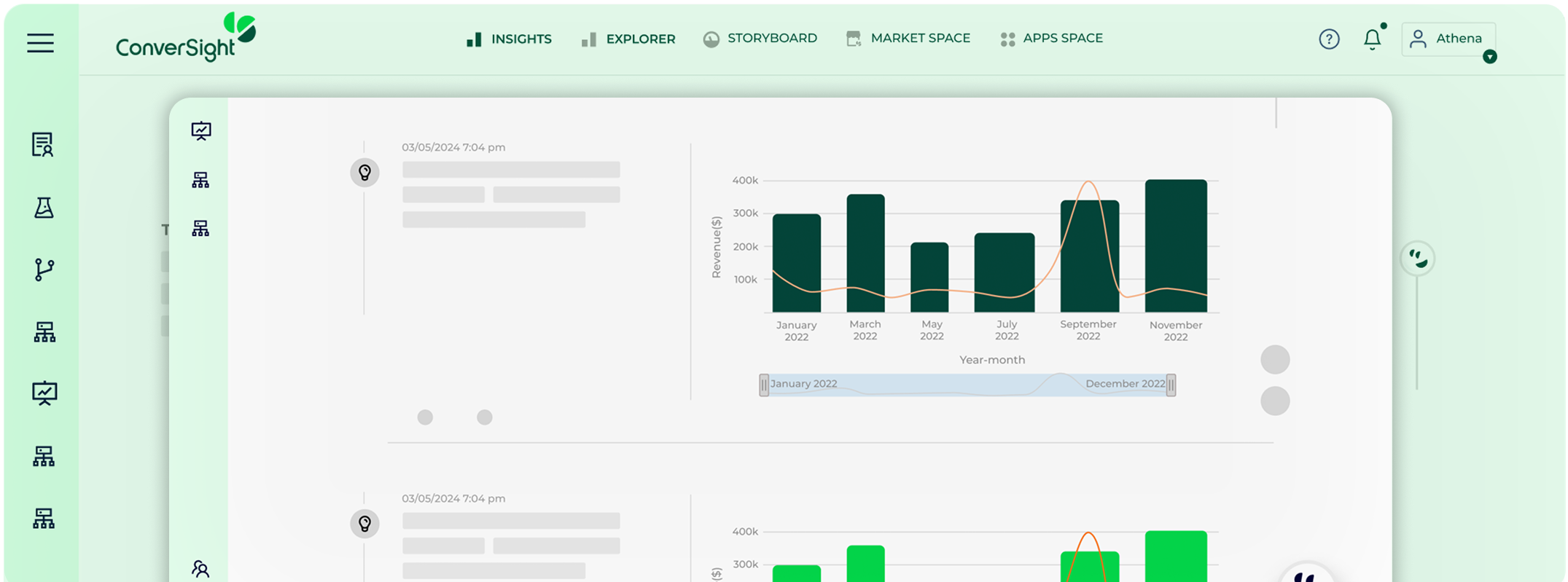1568x582 pixels.
Task: Select the right handle at December 2022
Action: click(x=1171, y=385)
